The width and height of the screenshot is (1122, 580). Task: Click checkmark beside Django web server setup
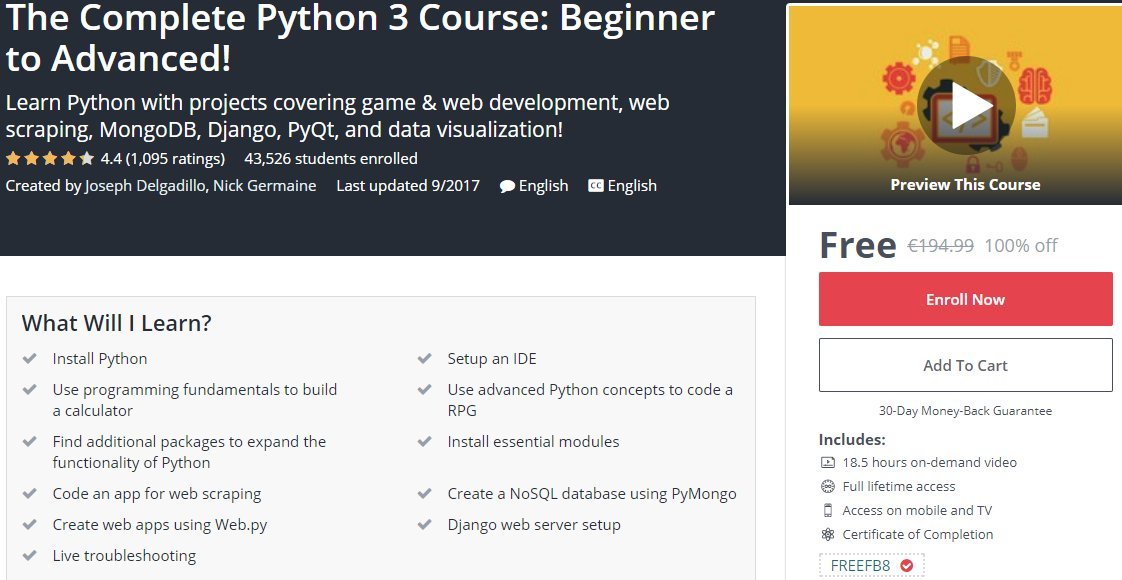pyautogui.click(x=424, y=524)
